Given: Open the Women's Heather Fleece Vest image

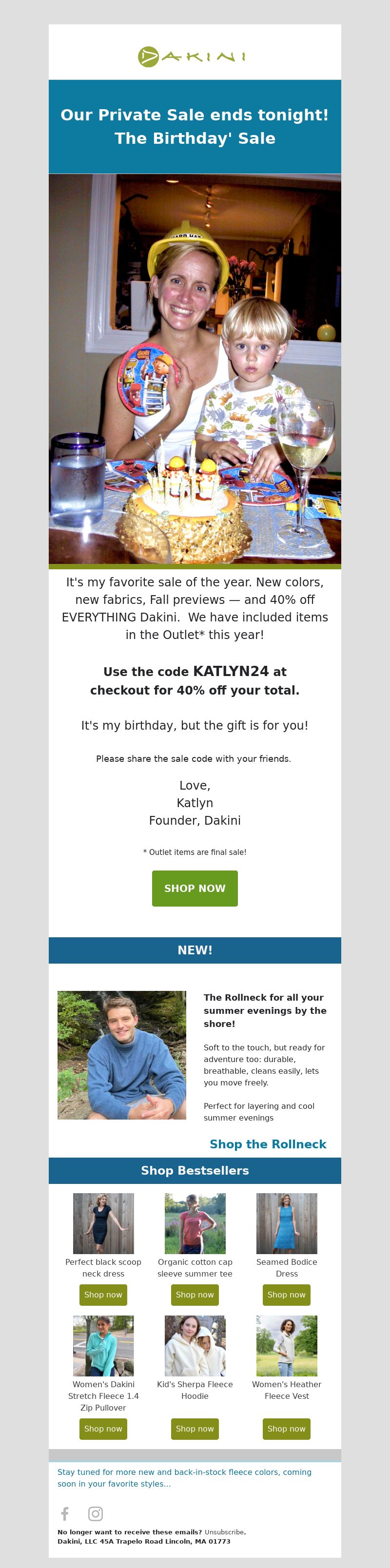Looking at the screenshot, I should (287, 1346).
